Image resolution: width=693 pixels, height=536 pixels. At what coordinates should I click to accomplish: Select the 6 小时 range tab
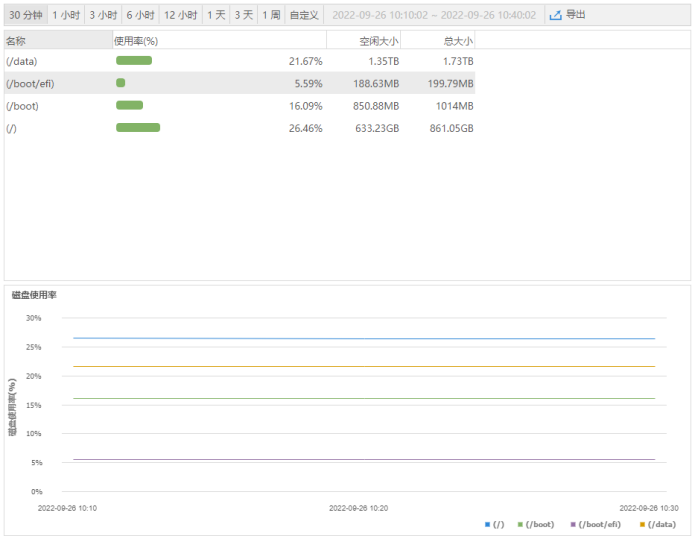(x=140, y=15)
